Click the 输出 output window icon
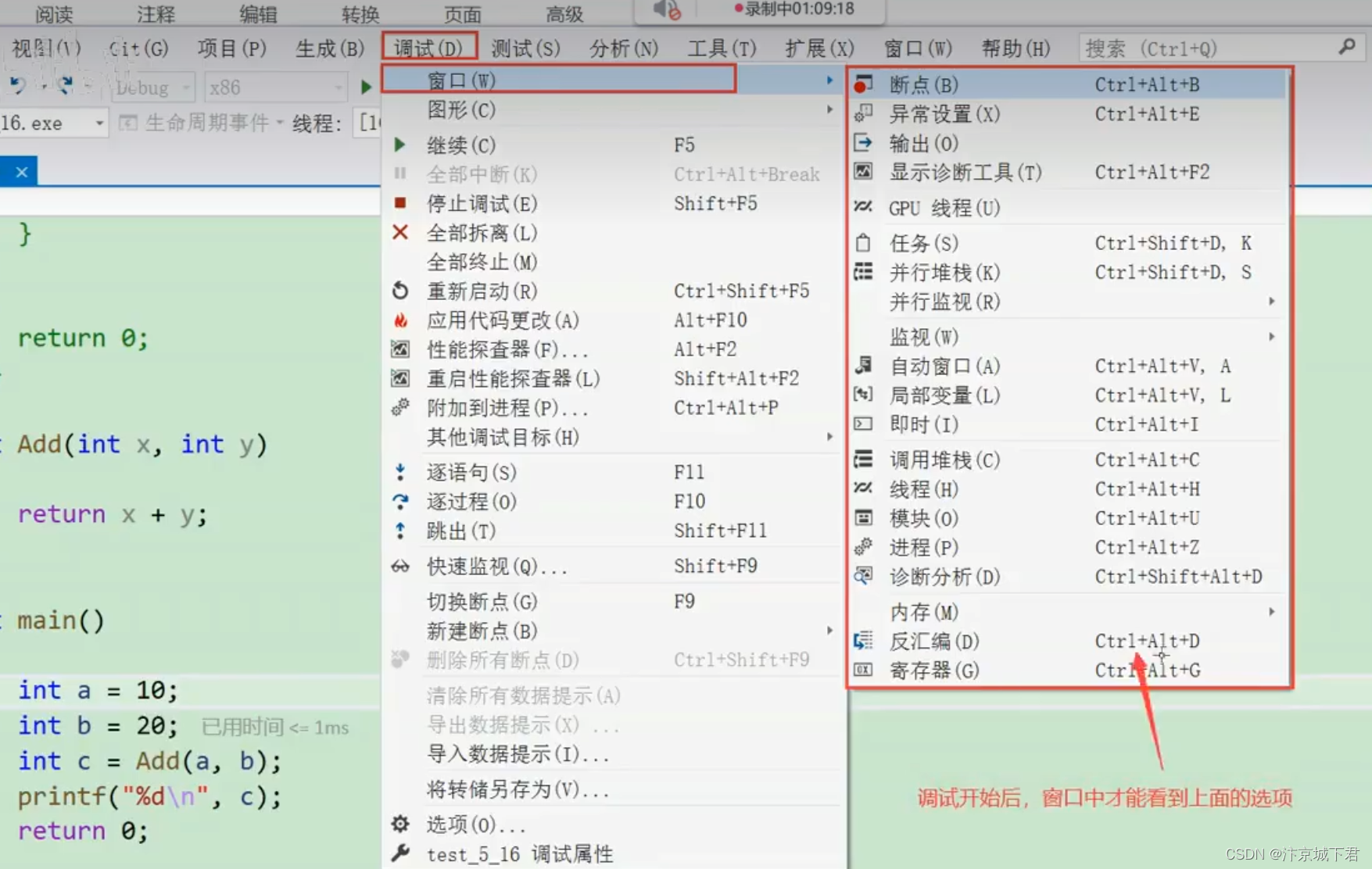Screen dimensions: 1372x869 (x=863, y=143)
